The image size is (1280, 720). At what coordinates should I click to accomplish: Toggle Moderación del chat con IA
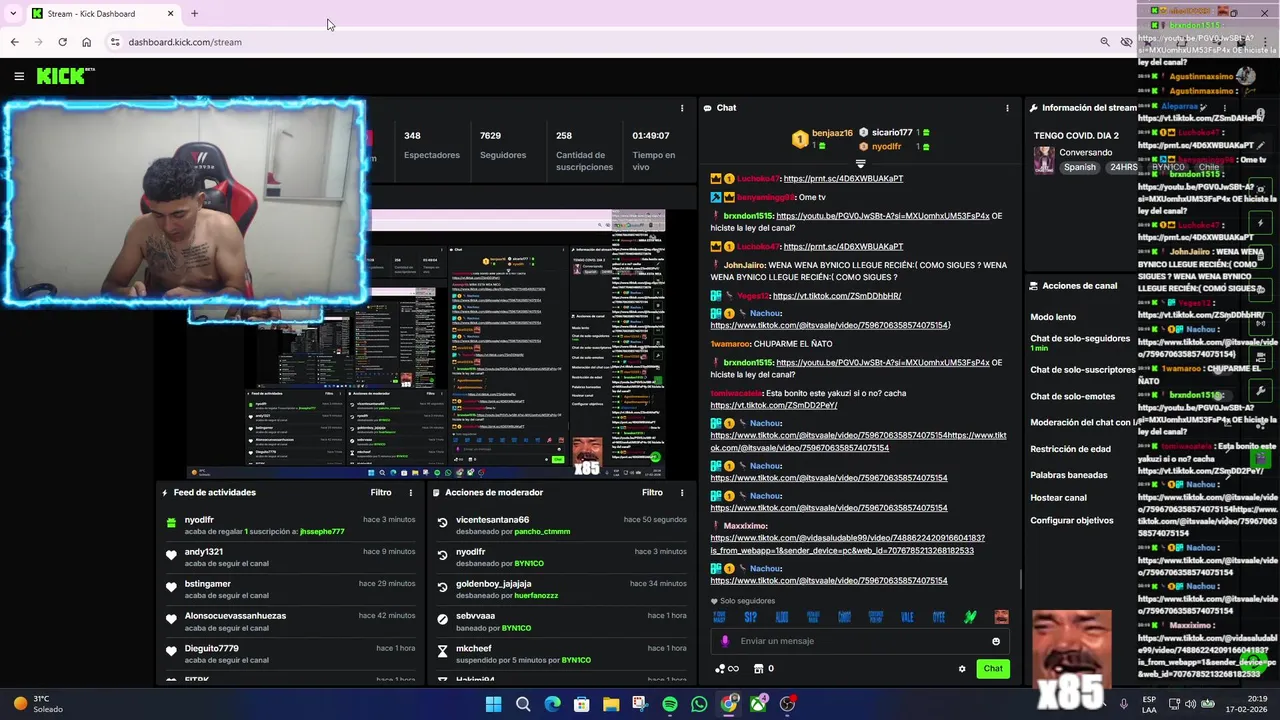[x=1083, y=422]
